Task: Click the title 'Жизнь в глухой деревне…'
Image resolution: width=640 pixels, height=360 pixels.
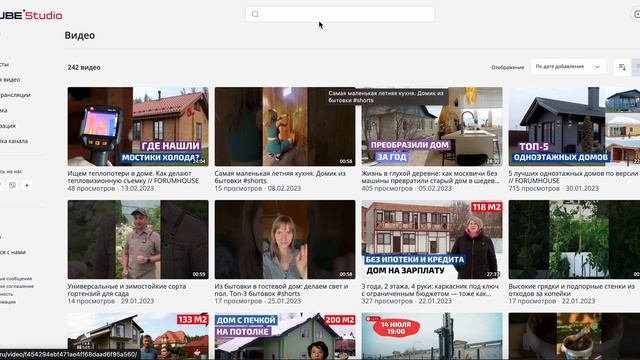Action: tap(430, 177)
